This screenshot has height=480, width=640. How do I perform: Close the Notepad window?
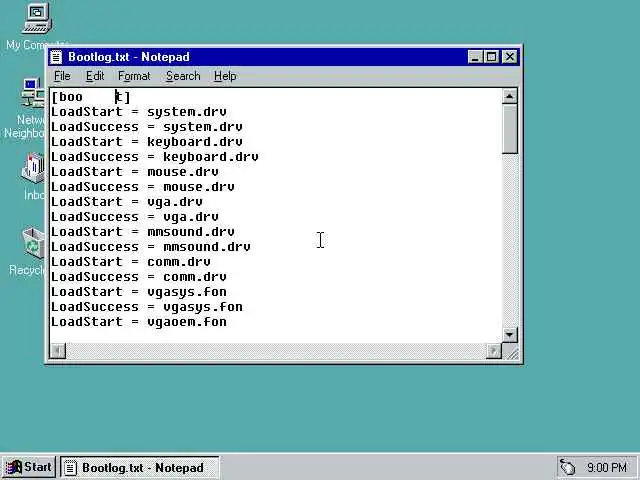[510, 57]
